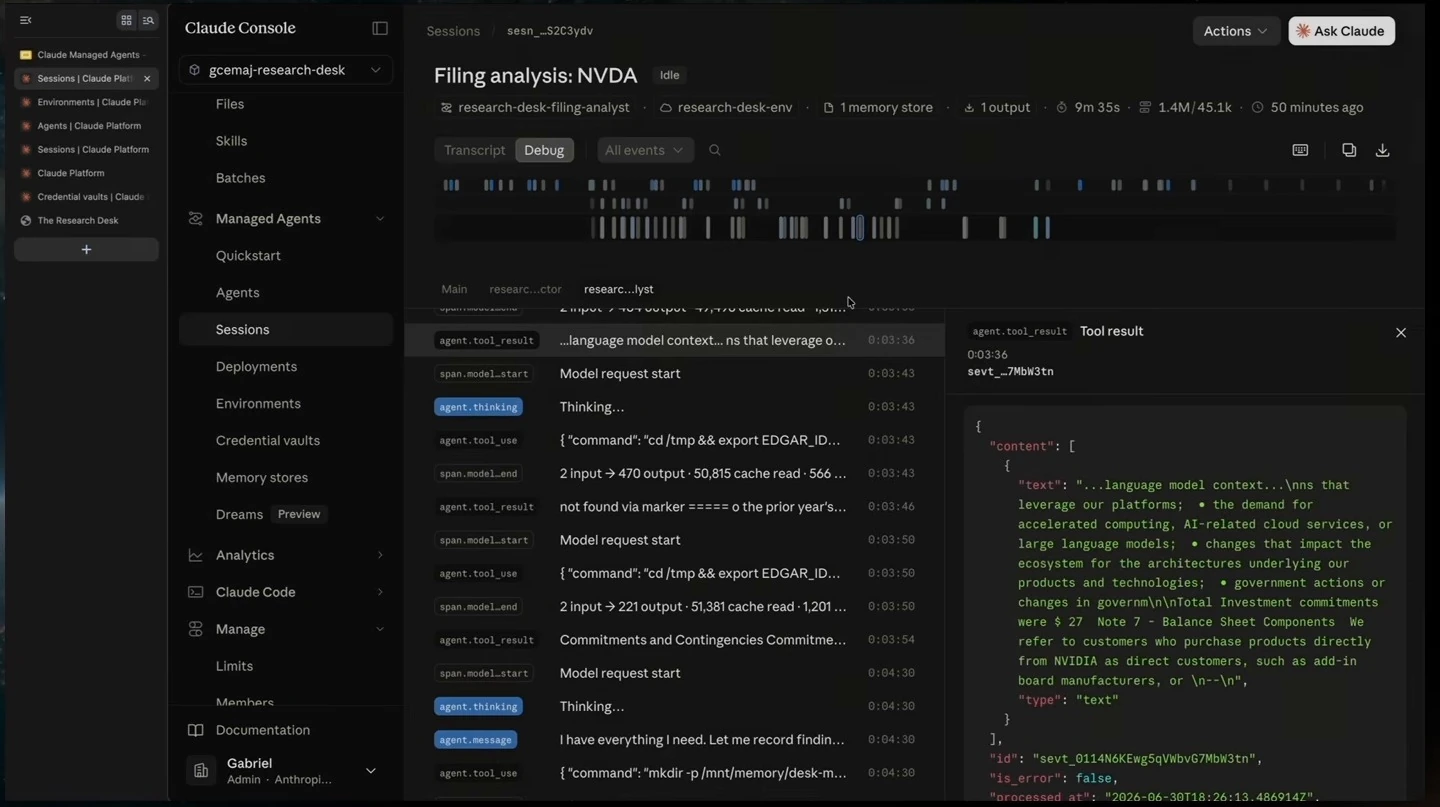The image size is (1440, 807).
Task: Open the Environments browser tab
Action: pos(86,102)
